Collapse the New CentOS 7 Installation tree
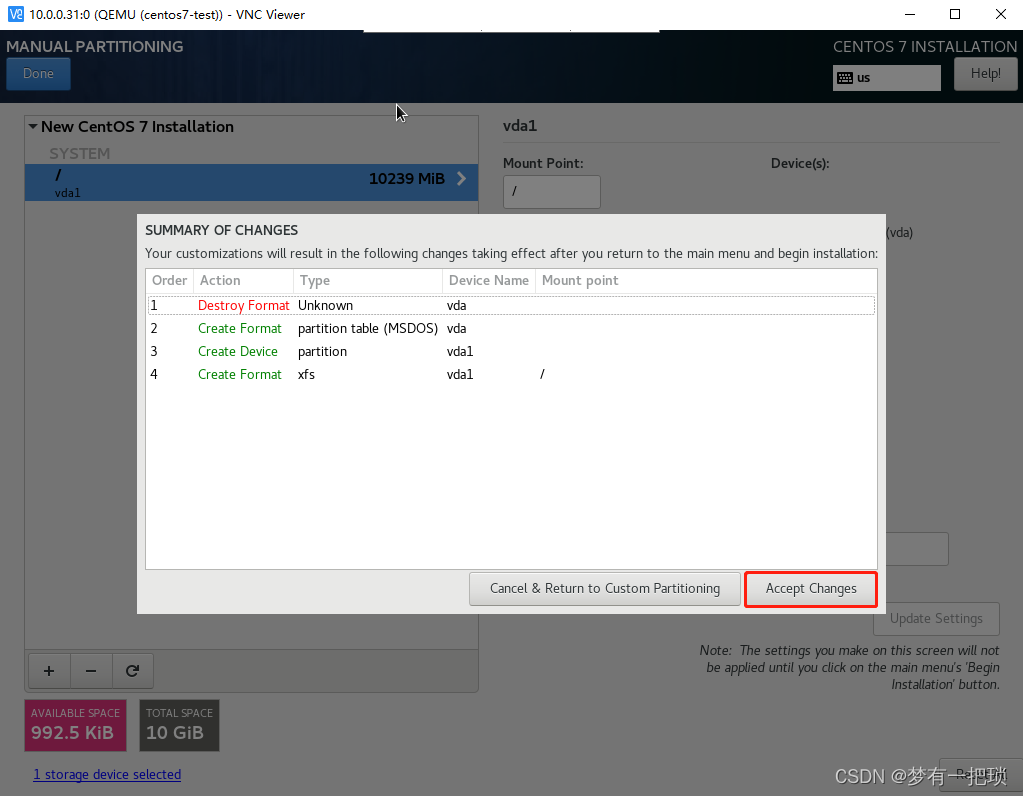The image size is (1023, 796). (x=33, y=127)
